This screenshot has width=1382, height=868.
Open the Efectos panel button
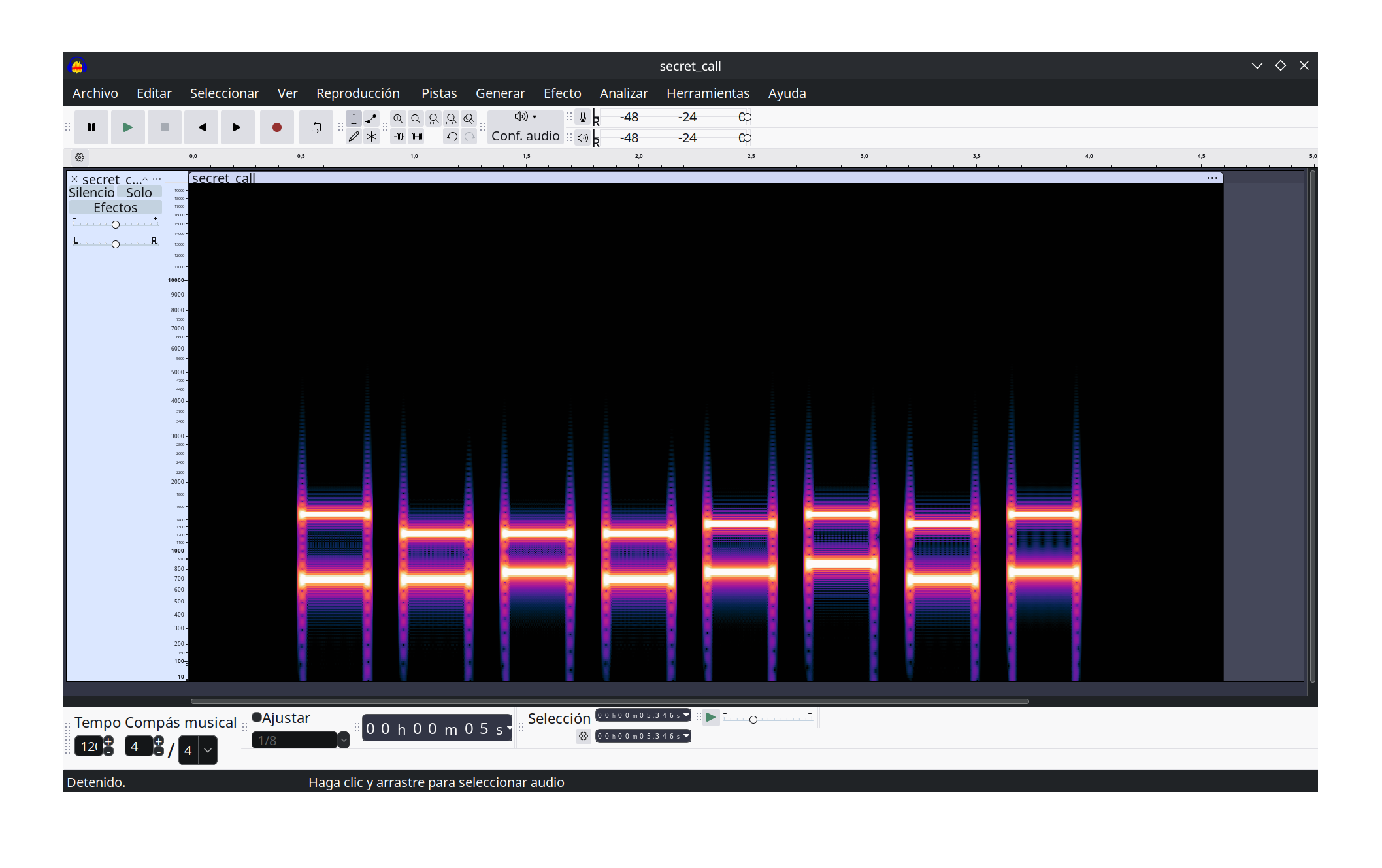[115, 207]
